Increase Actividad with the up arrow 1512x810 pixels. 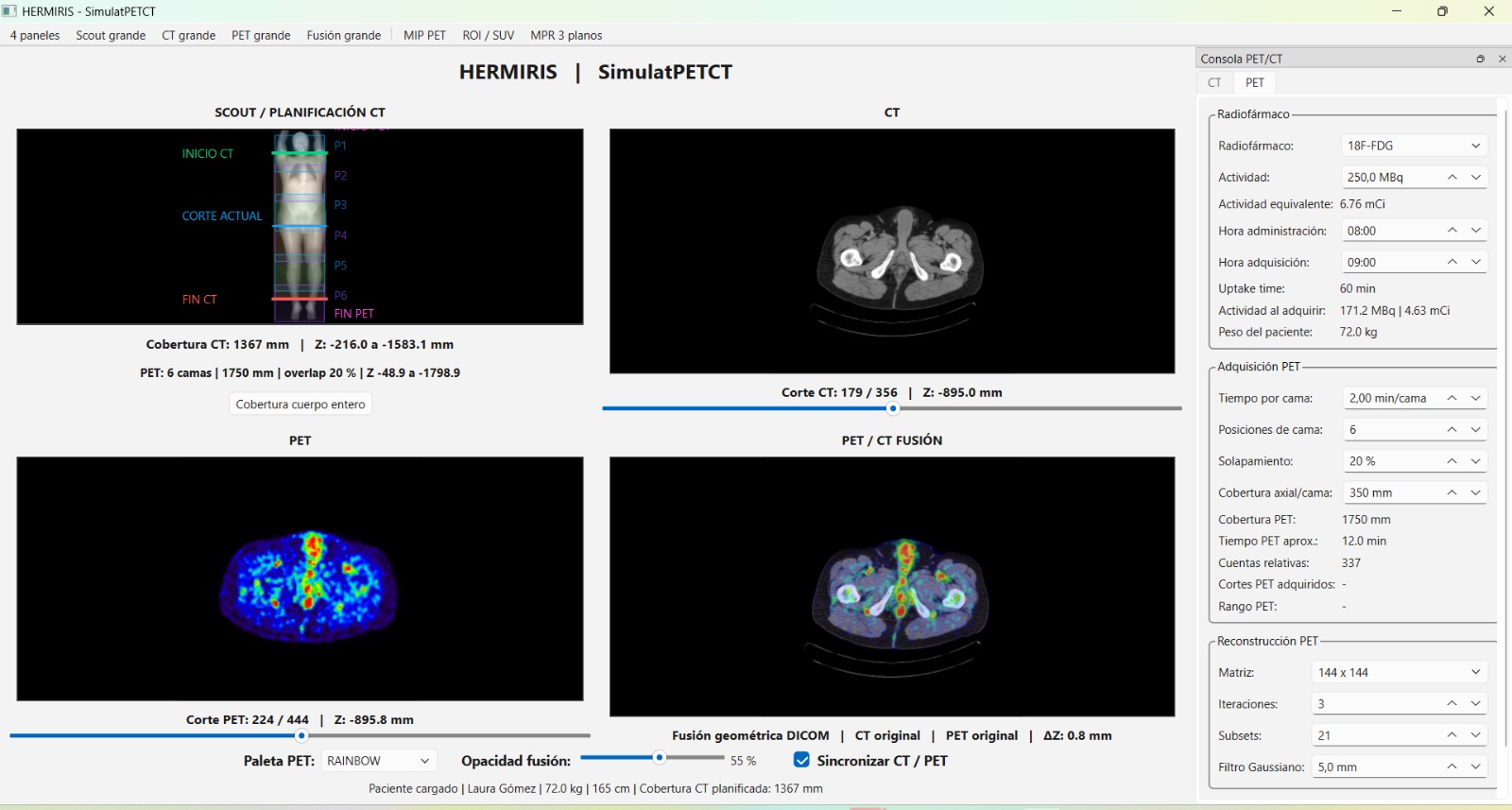point(1452,177)
